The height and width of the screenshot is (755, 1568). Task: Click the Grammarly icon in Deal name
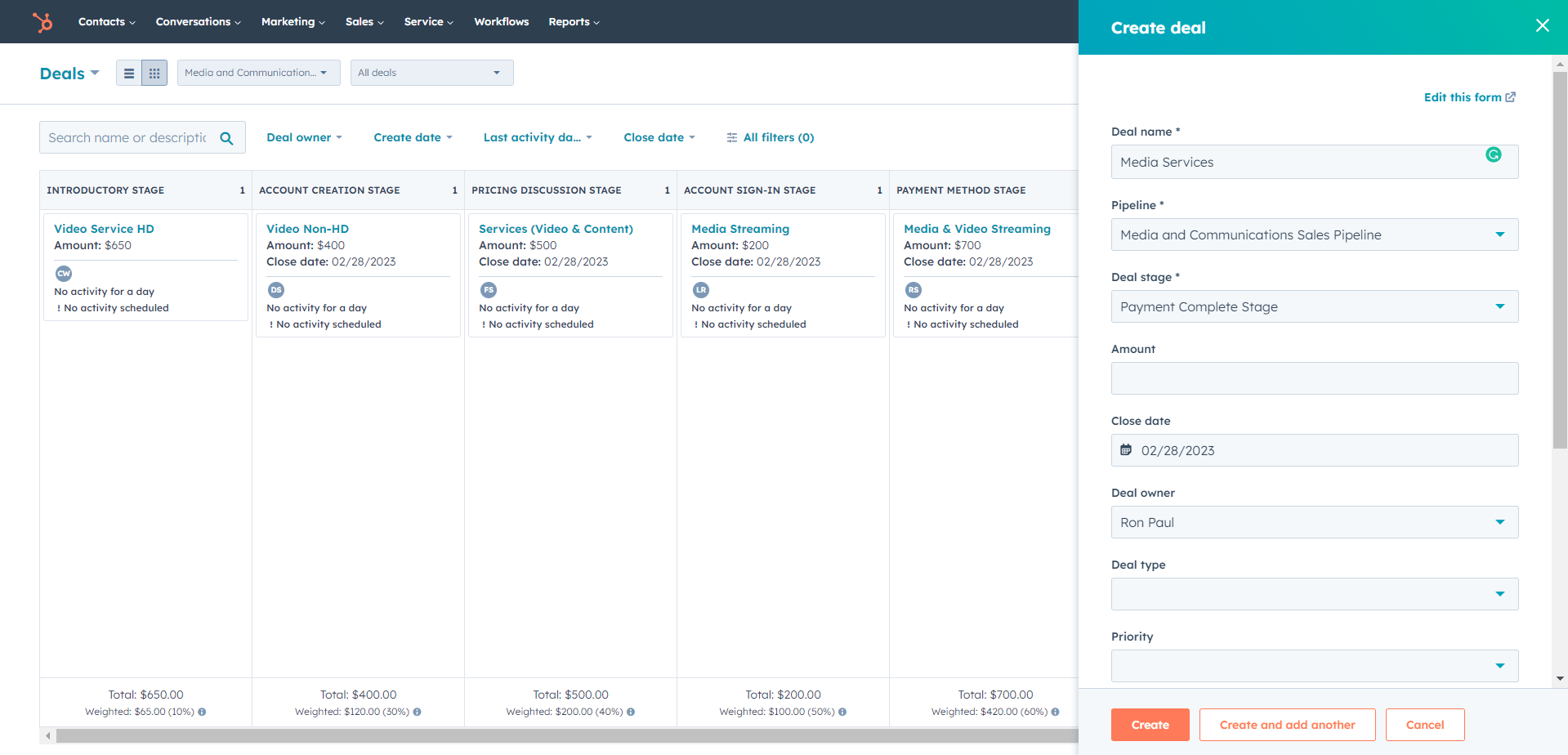pos(1493,154)
